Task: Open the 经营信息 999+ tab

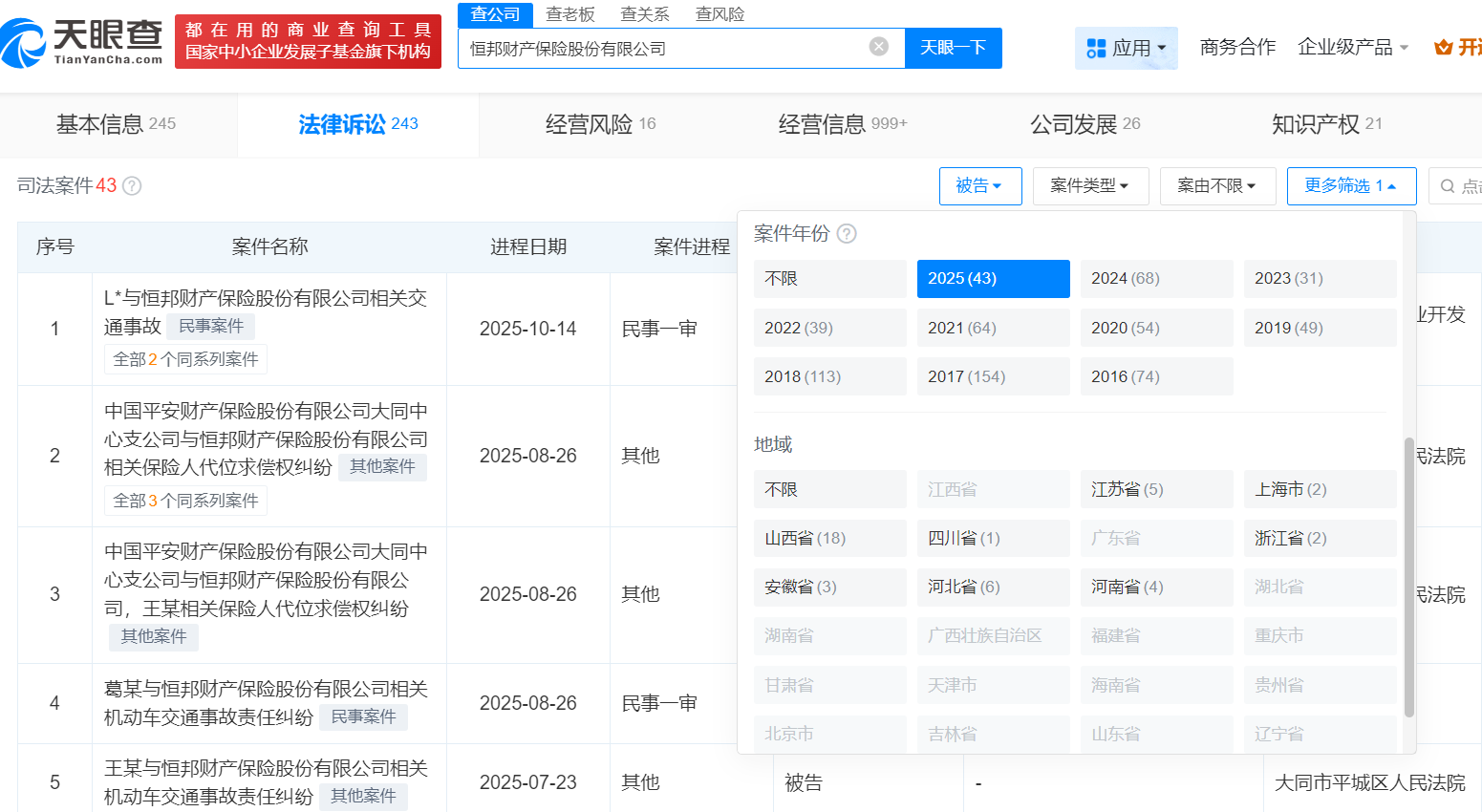Action: point(843,124)
